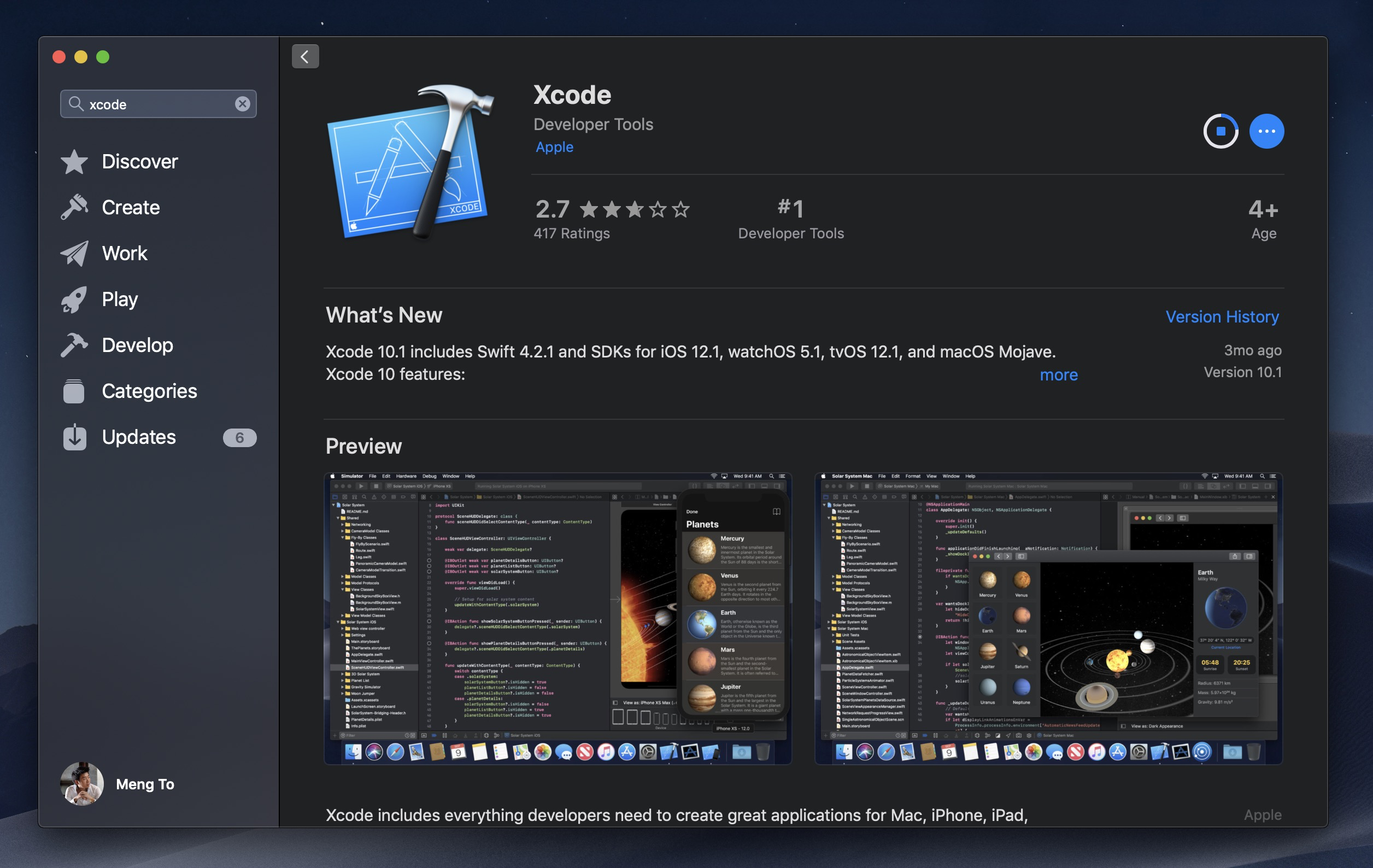
Task: Toggle the more options ellipsis button
Action: [1264, 129]
